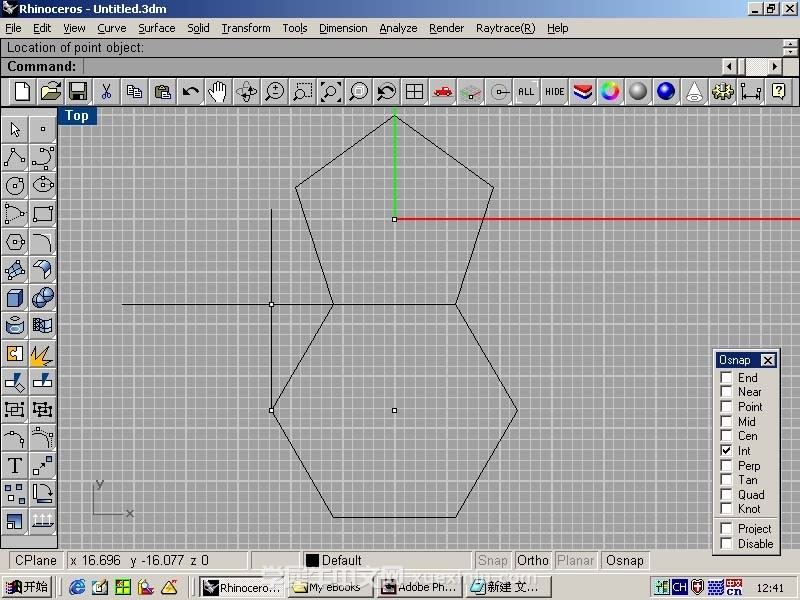
Task: Select the Circle tool
Action: (15, 185)
